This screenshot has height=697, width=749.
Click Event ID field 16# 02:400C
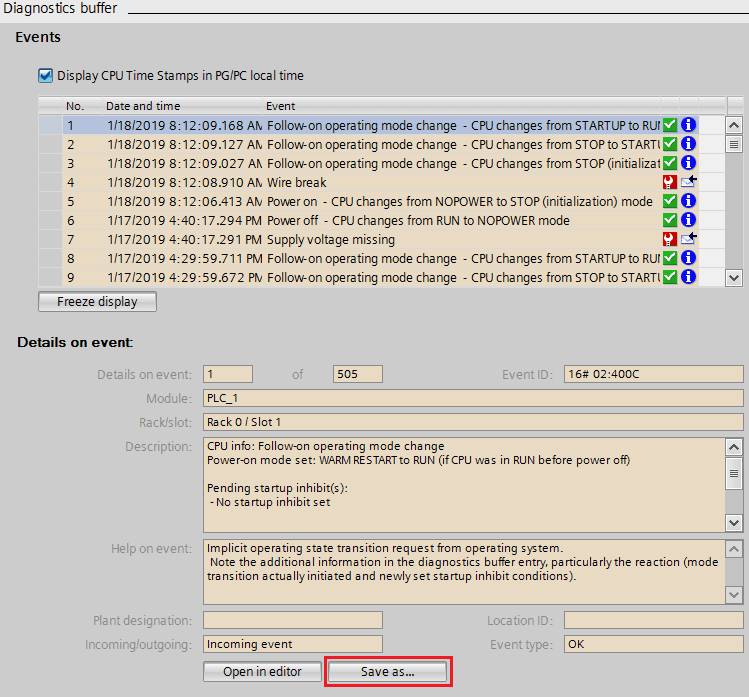click(x=653, y=374)
